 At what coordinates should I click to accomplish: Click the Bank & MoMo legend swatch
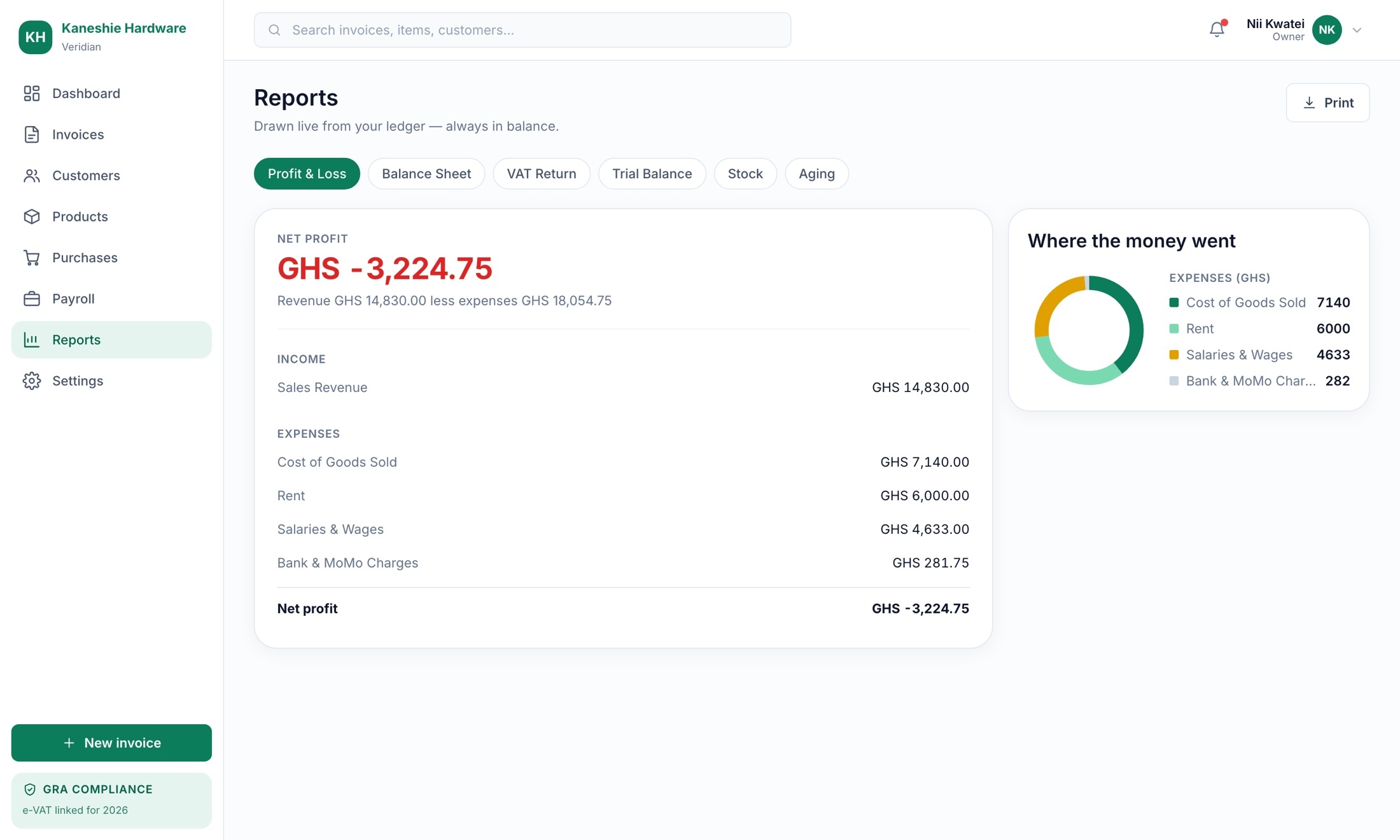click(x=1174, y=381)
